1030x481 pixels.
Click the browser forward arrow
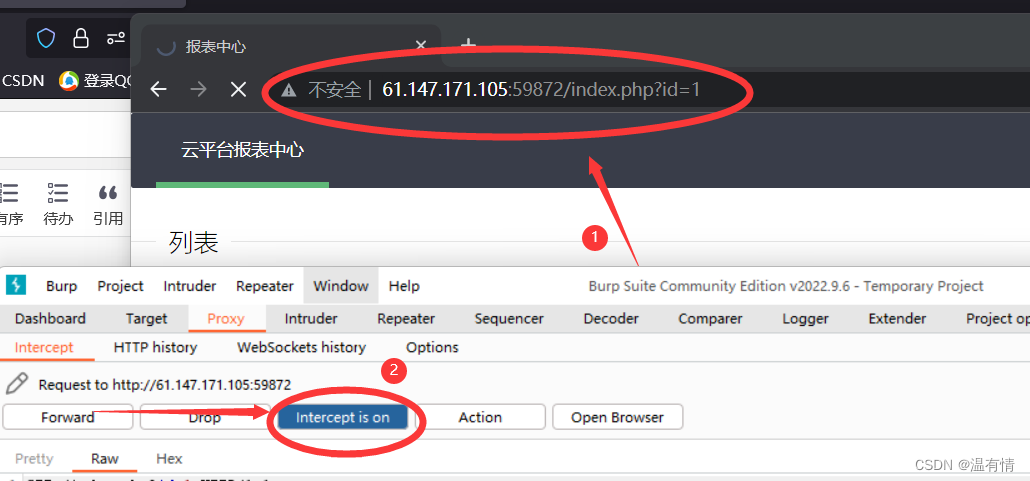(198, 89)
